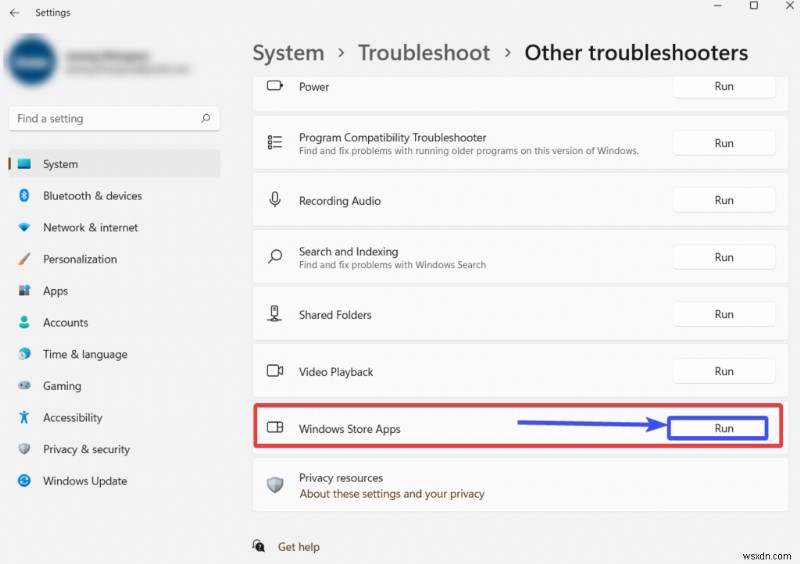Open Accessibility settings
This screenshot has height=564, width=800.
pyautogui.click(x=115, y=417)
